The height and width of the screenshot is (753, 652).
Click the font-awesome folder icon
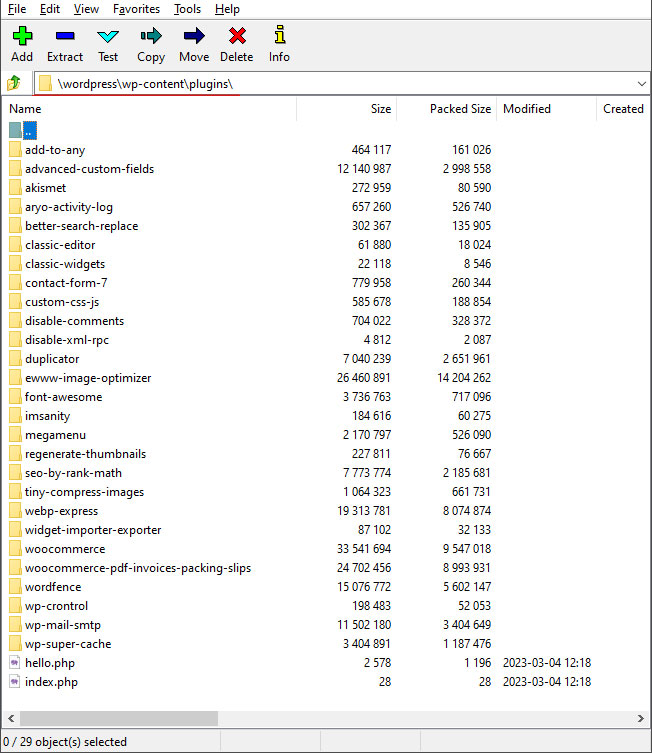pyautogui.click(x=15, y=397)
